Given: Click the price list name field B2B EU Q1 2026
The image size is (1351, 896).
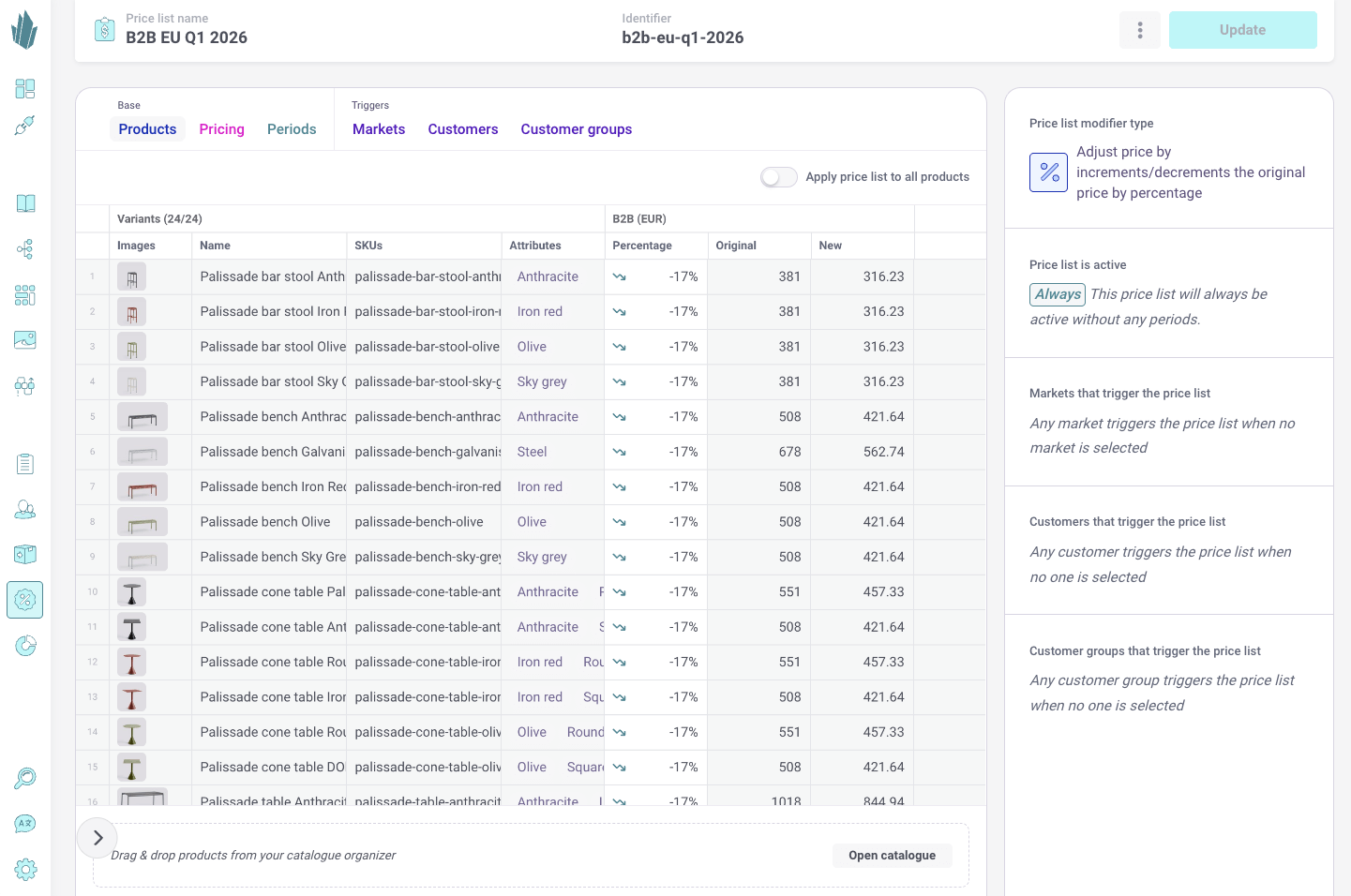Looking at the screenshot, I should point(187,37).
